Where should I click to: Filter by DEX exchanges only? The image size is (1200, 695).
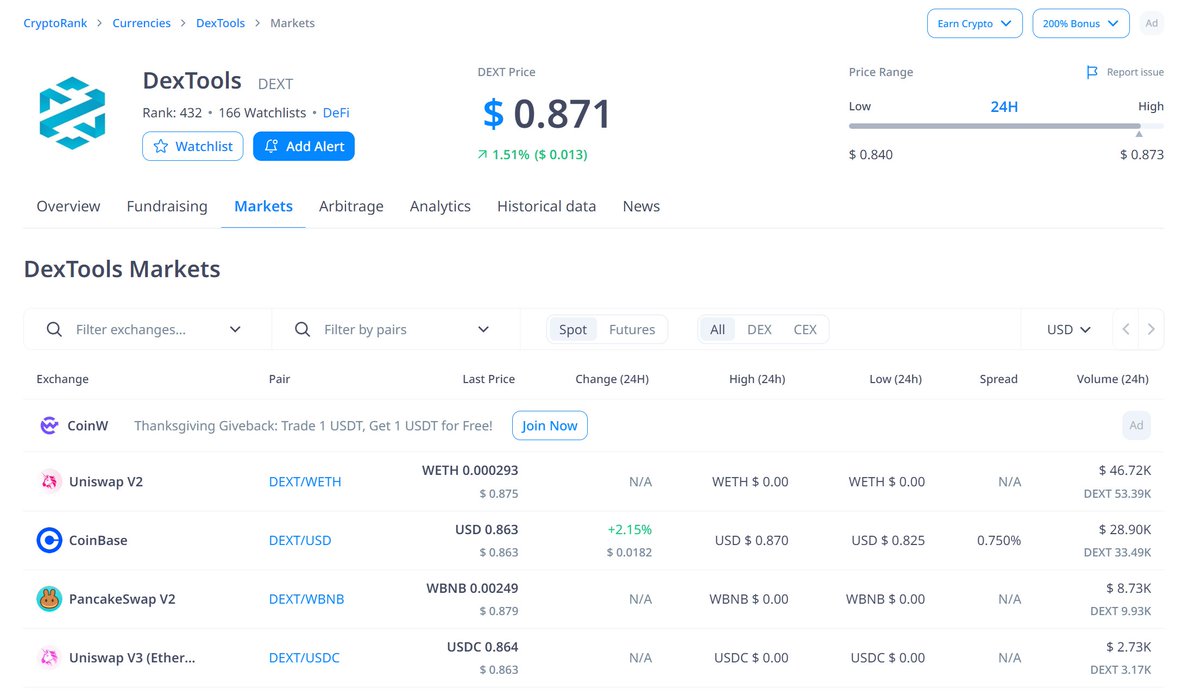click(x=759, y=329)
